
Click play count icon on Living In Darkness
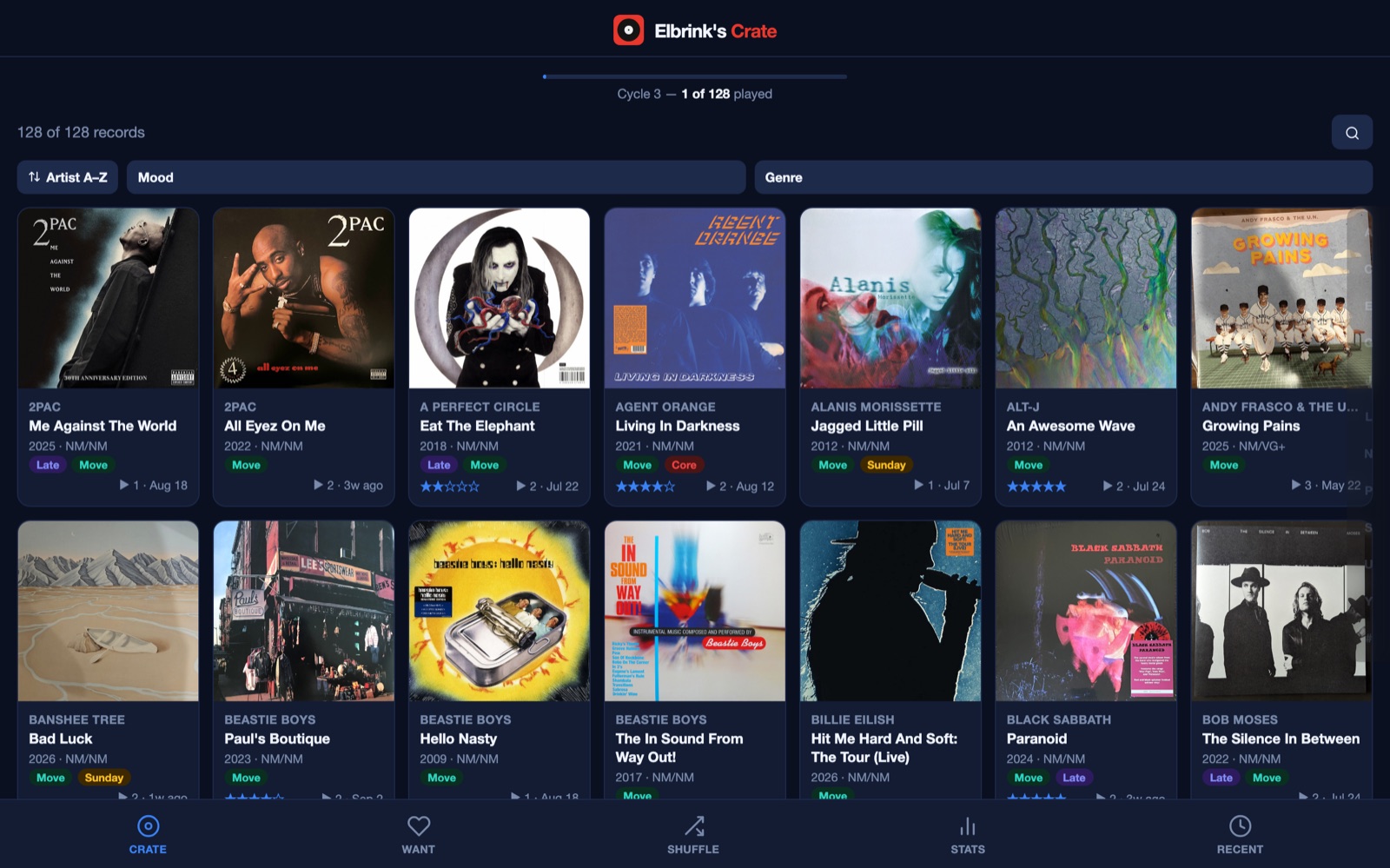pos(712,486)
